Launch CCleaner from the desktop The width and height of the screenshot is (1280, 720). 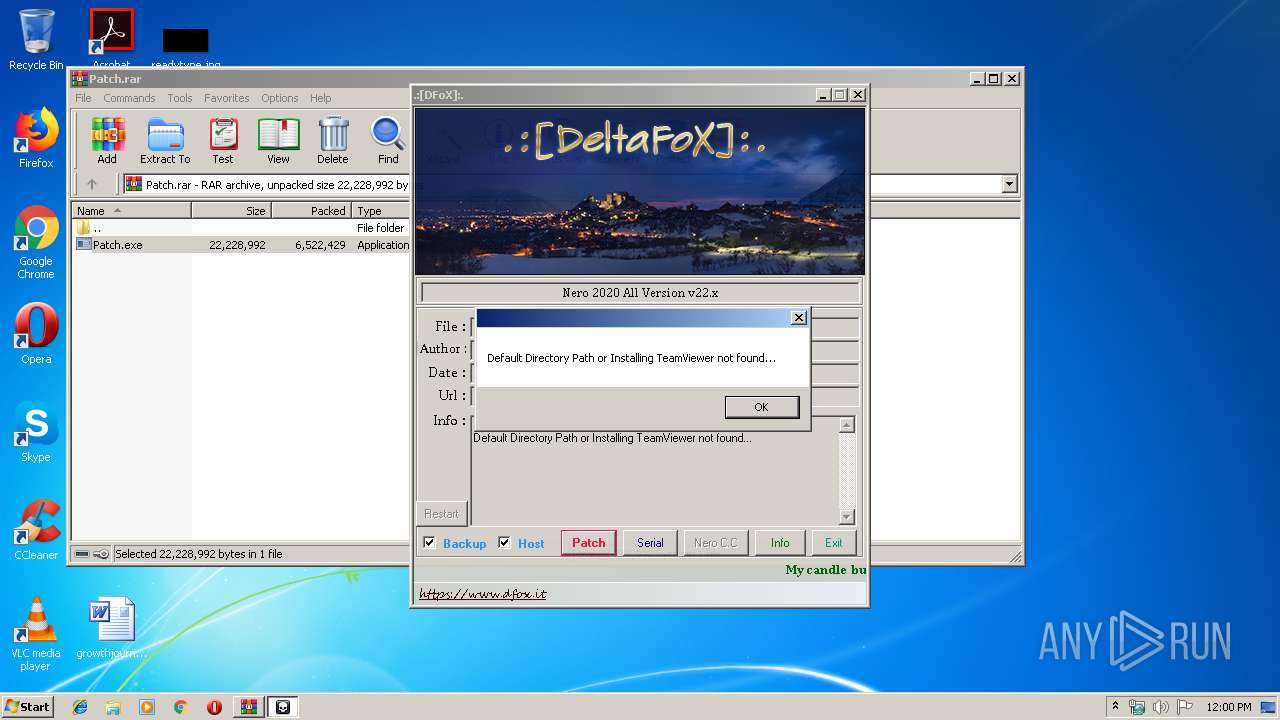(36, 530)
